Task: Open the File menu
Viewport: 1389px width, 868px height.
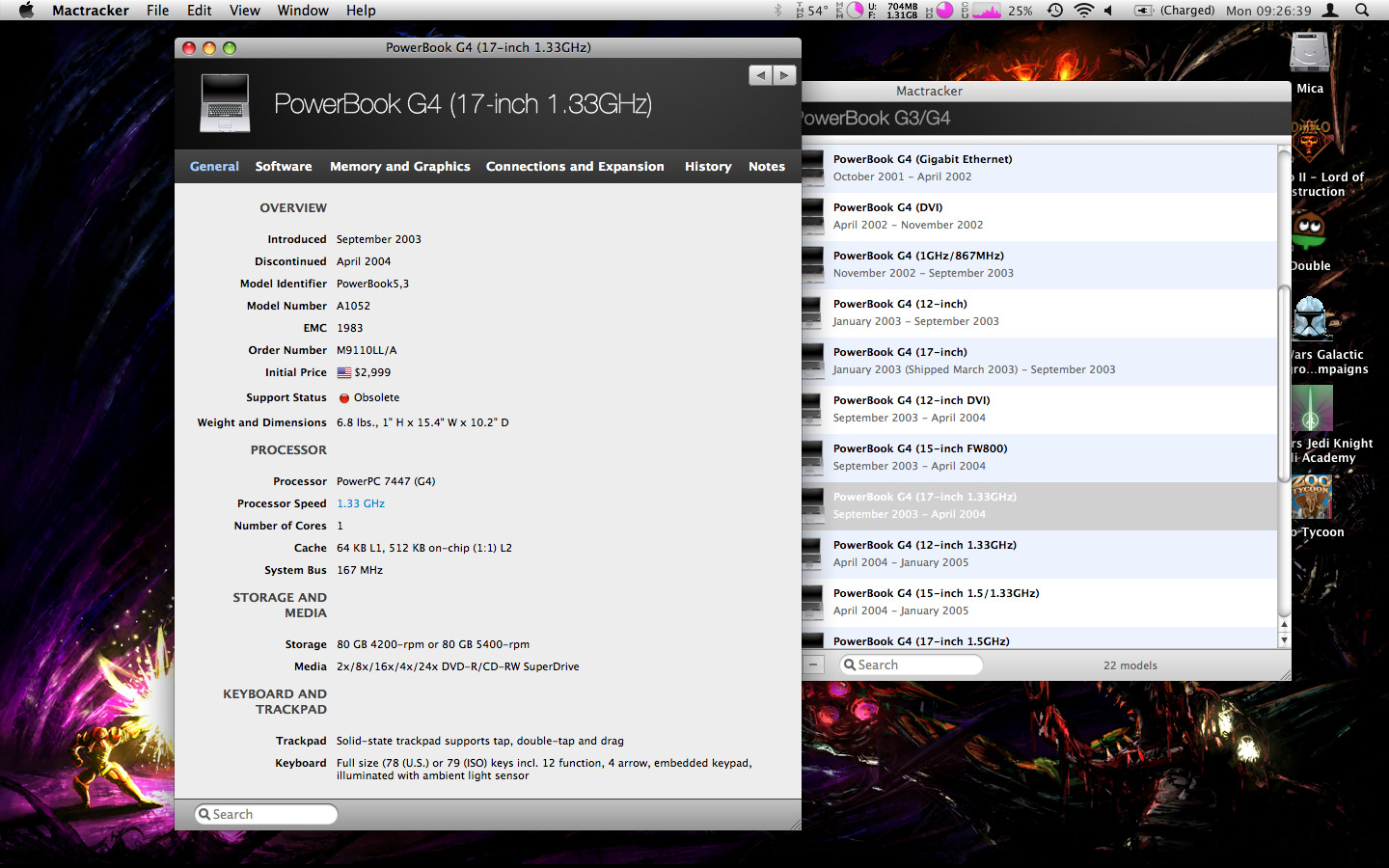Action: (157, 11)
